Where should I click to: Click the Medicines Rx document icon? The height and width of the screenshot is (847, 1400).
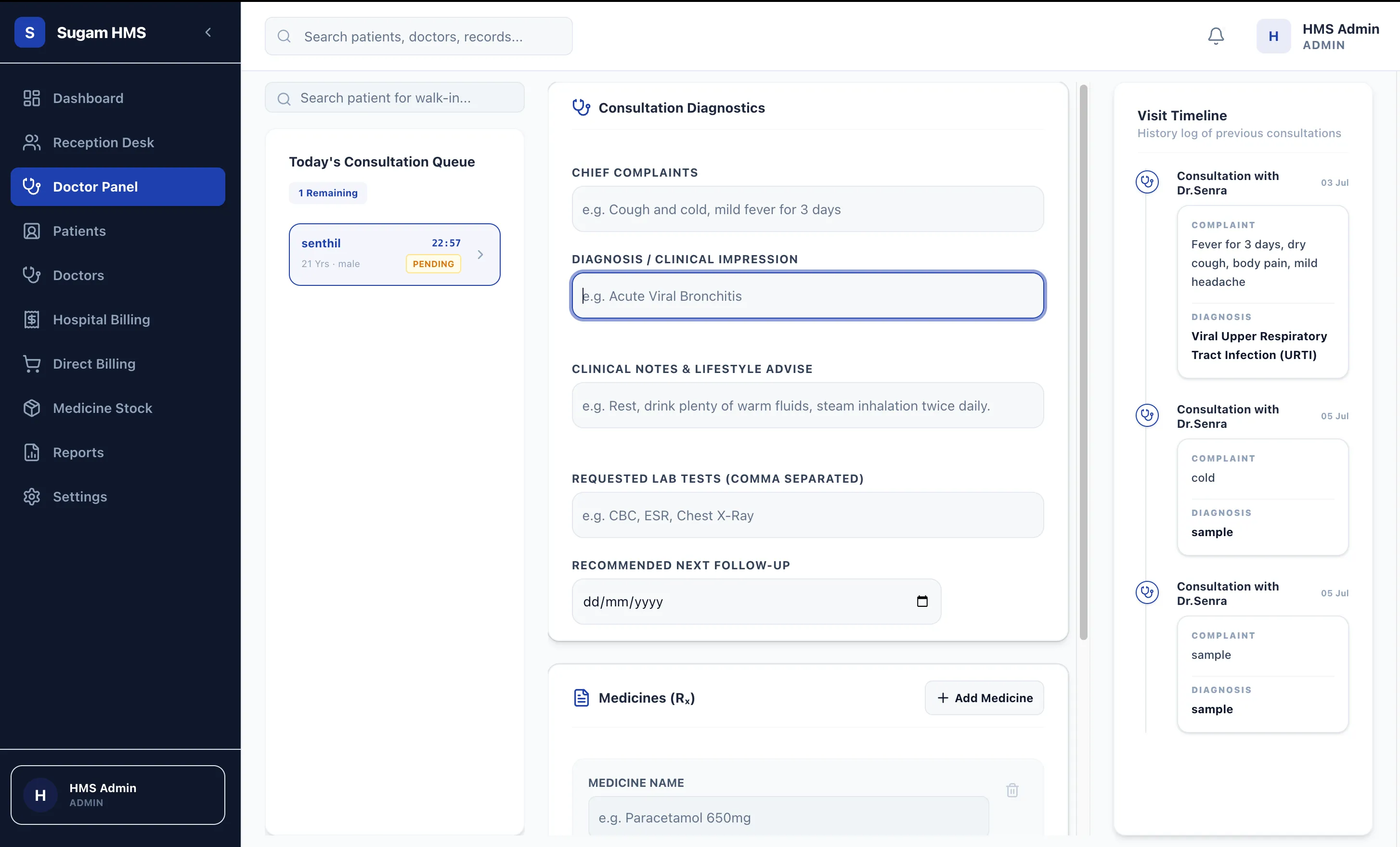(581, 698)
